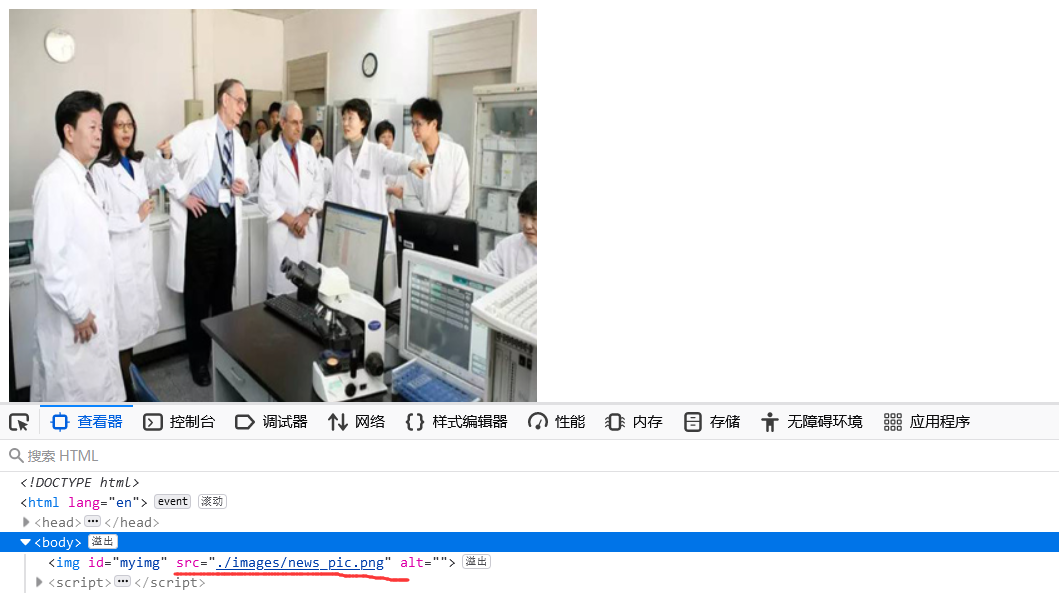Expand the head element node
Viewport: 1059px width, 593px height.
(26, 522)
